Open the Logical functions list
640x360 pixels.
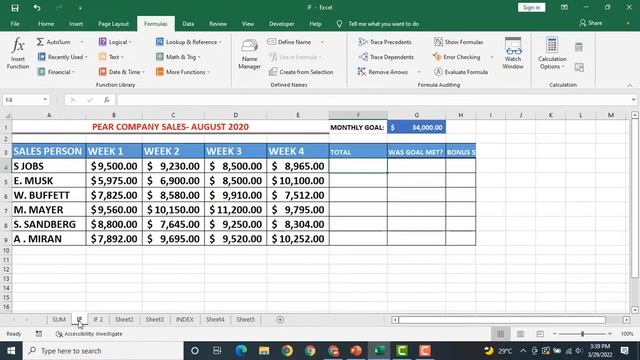tap(115, 42)
